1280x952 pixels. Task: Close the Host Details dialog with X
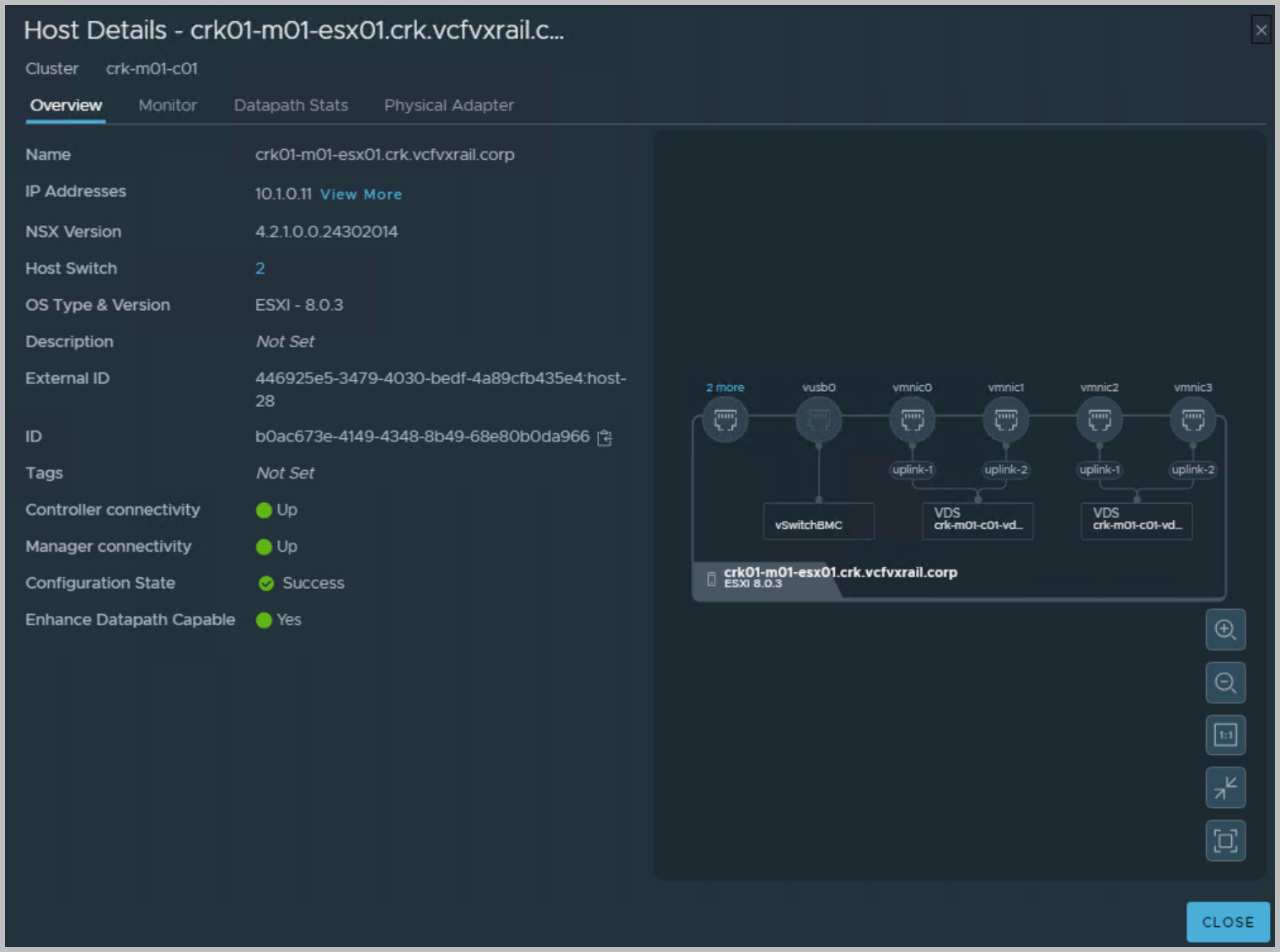1261,30
